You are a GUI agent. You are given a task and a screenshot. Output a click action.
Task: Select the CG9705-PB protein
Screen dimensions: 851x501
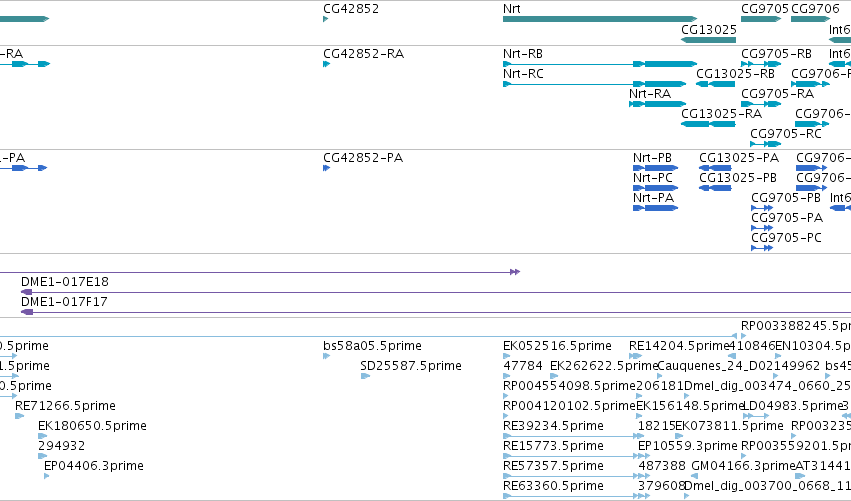pos(762,208)
